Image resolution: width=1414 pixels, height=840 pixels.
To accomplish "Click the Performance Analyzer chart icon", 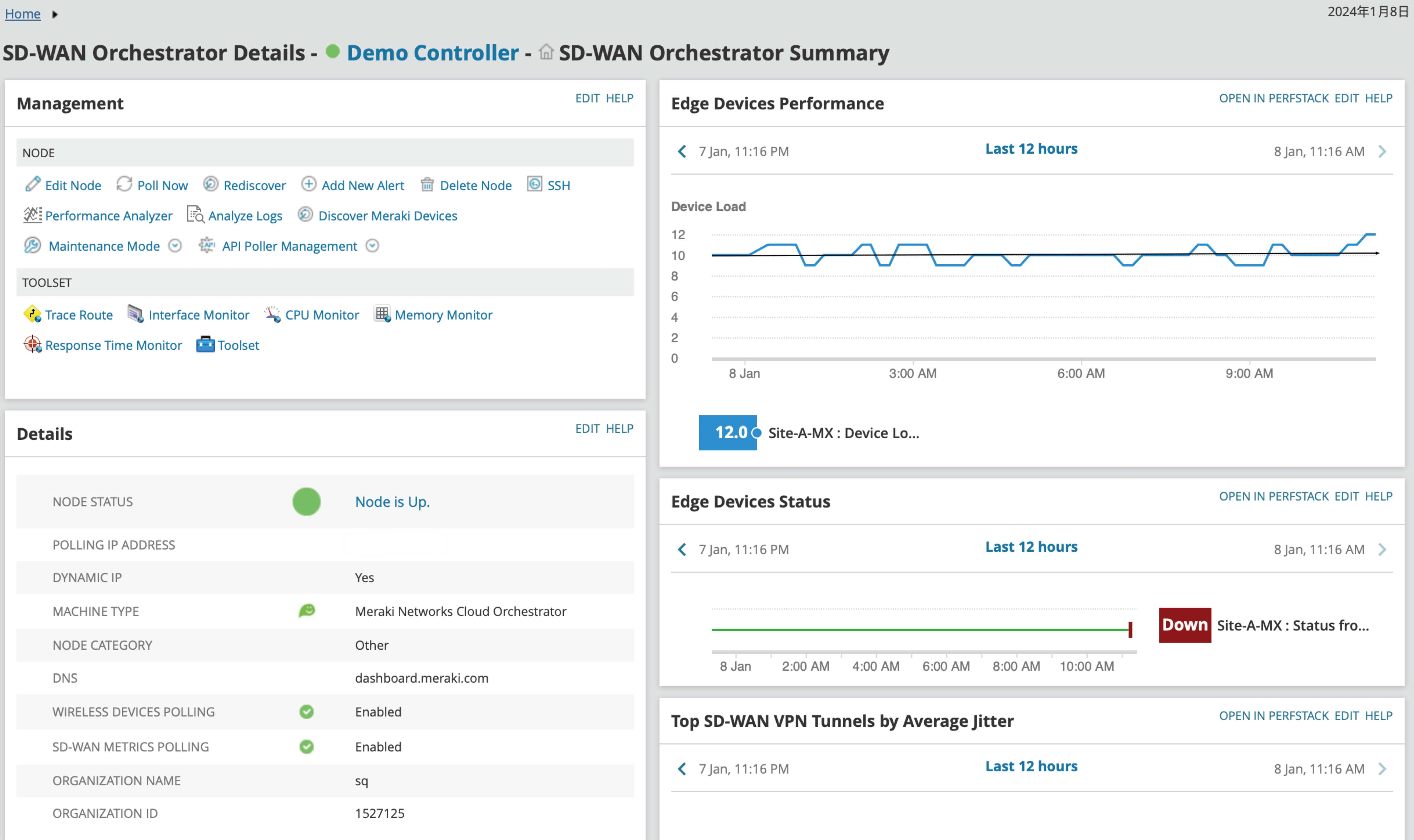I will point(33,215).
